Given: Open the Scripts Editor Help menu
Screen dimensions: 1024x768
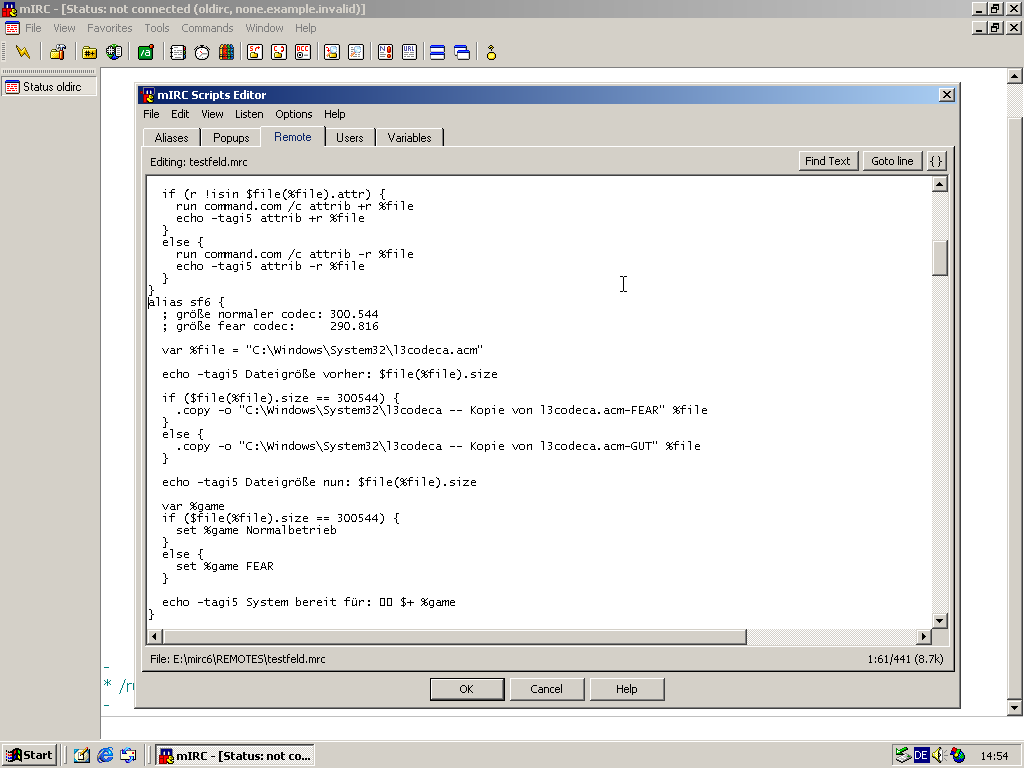Looking at the screenshot, I should (335, 114).
